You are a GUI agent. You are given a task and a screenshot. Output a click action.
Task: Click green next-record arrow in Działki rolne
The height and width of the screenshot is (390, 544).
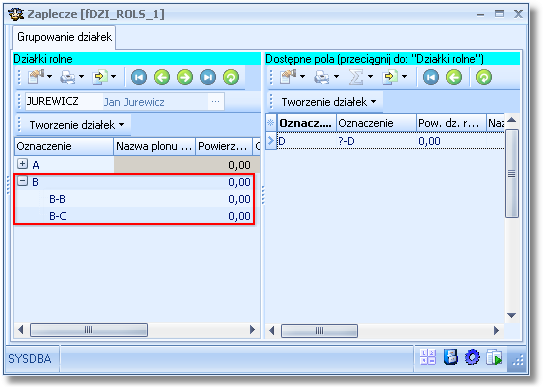click(x=185, y=77)
